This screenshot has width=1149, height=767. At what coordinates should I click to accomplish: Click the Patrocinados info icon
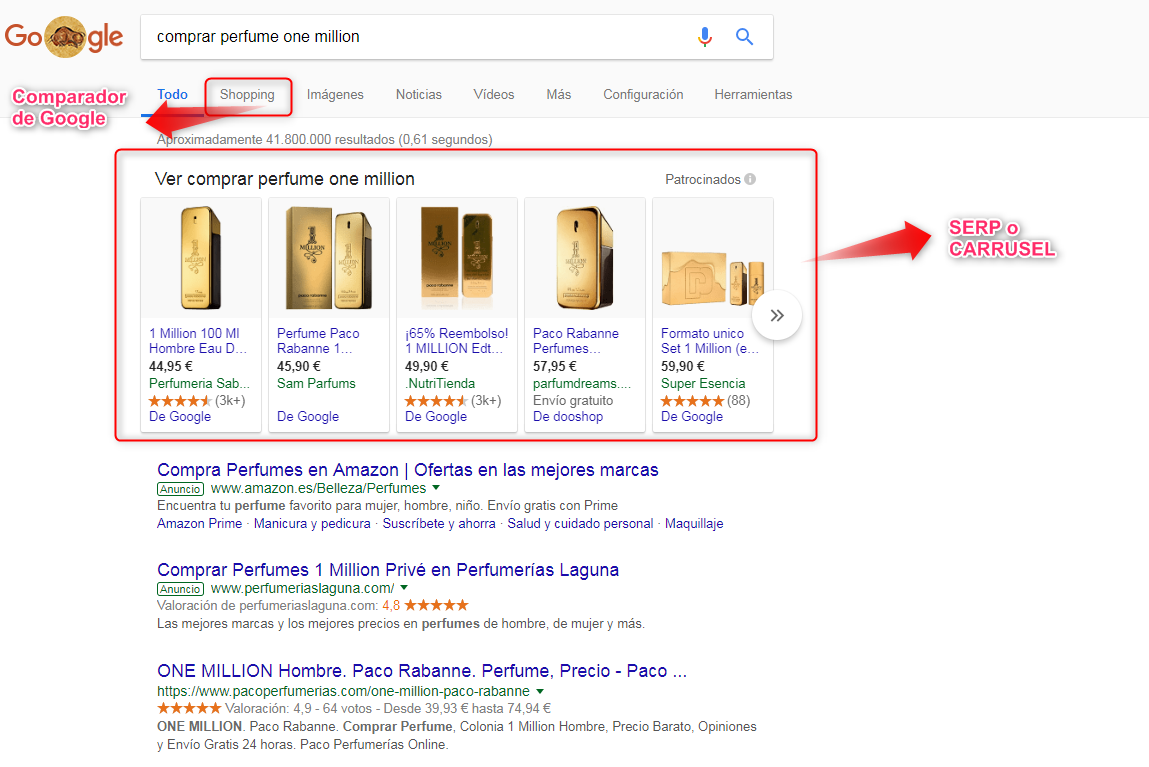[x=750, y=179]
